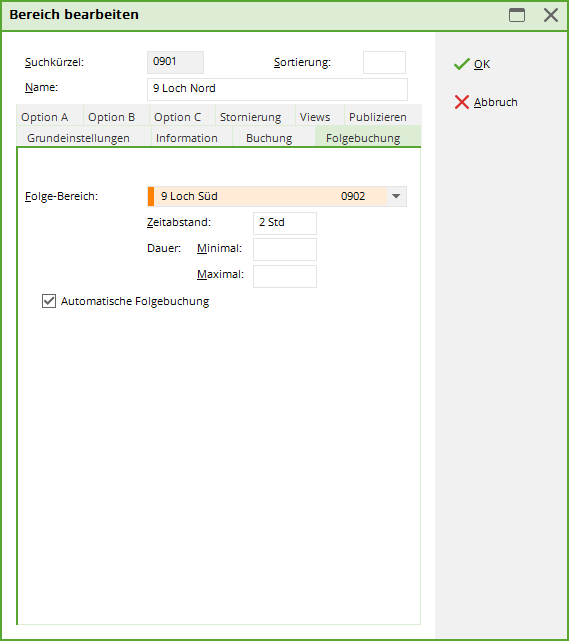The image size is (569, 641).
Task: Select the 9 Loch Süd combo box
Action: tap(277, 196)
